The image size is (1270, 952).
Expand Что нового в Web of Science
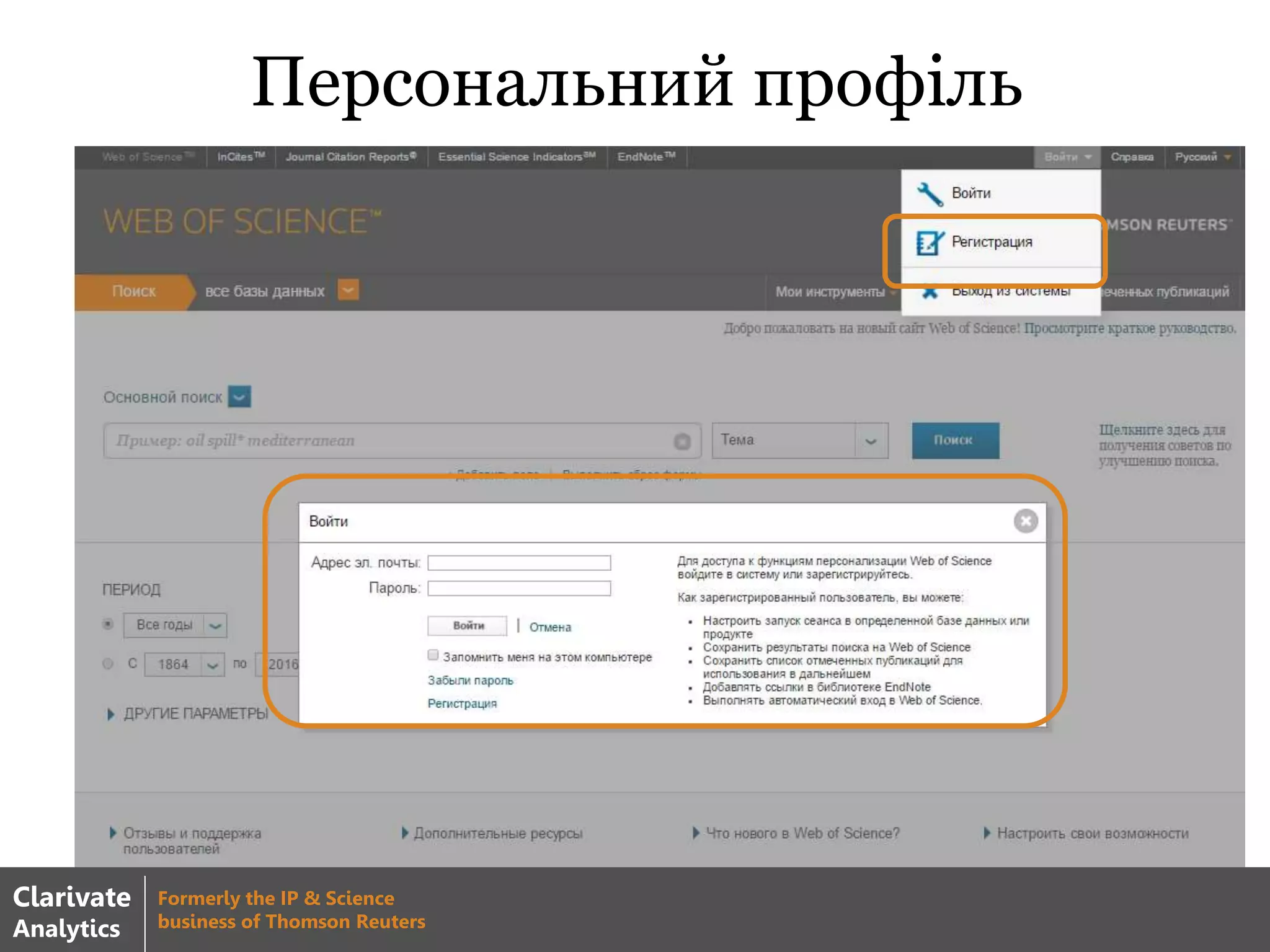coord(796,834)
